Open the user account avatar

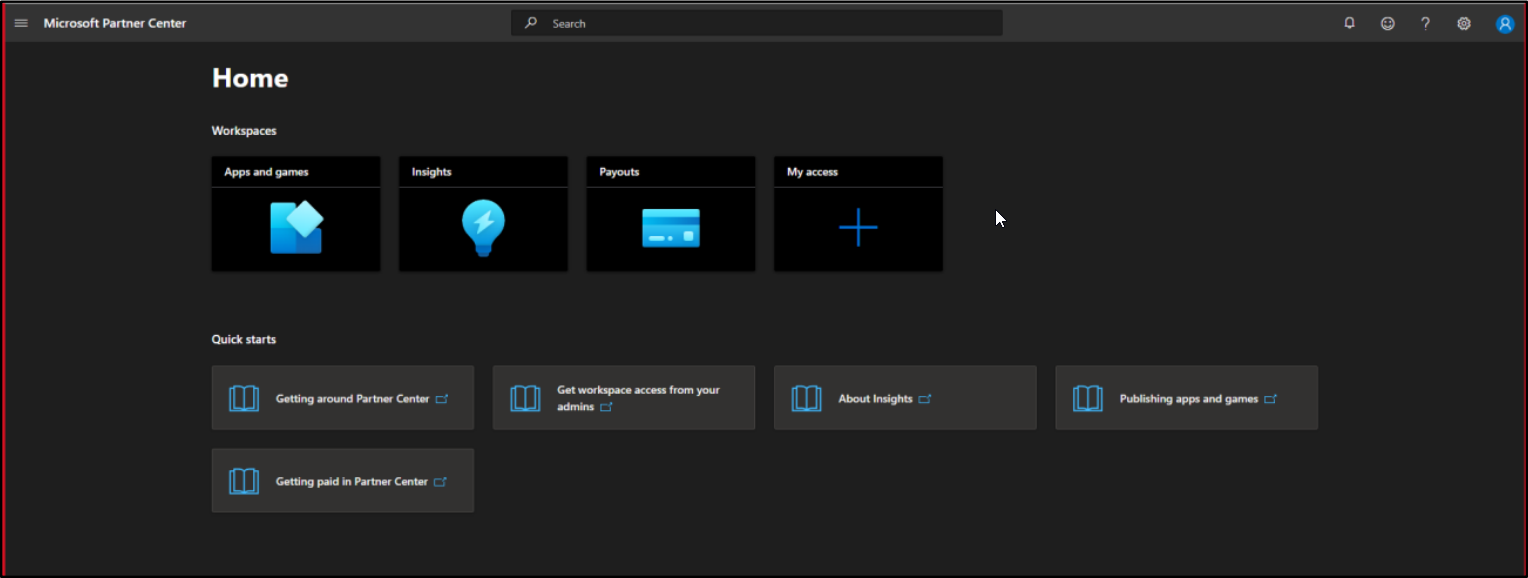(1504, 24)
